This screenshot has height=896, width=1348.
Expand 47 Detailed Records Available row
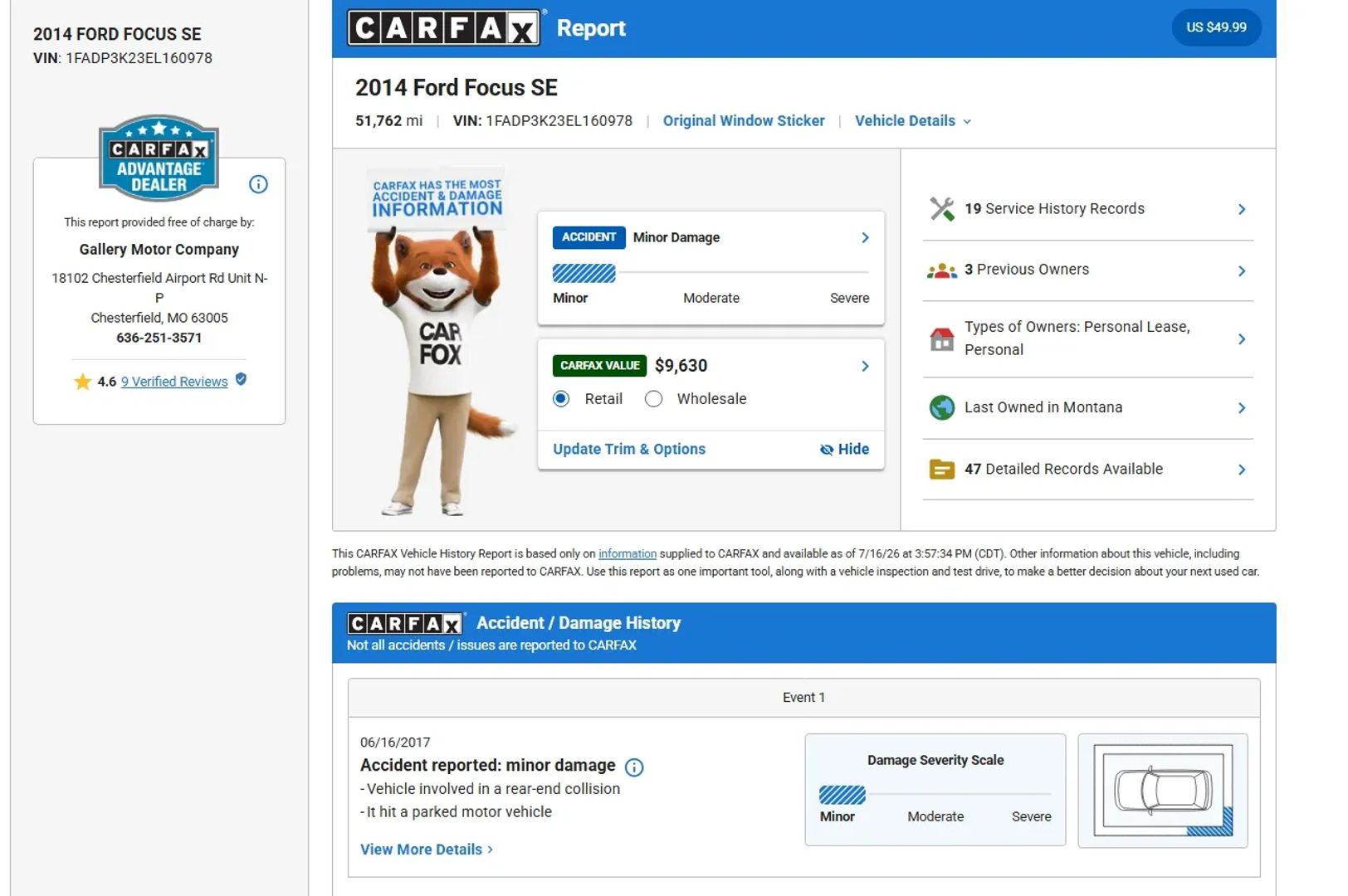(1088, 470)
